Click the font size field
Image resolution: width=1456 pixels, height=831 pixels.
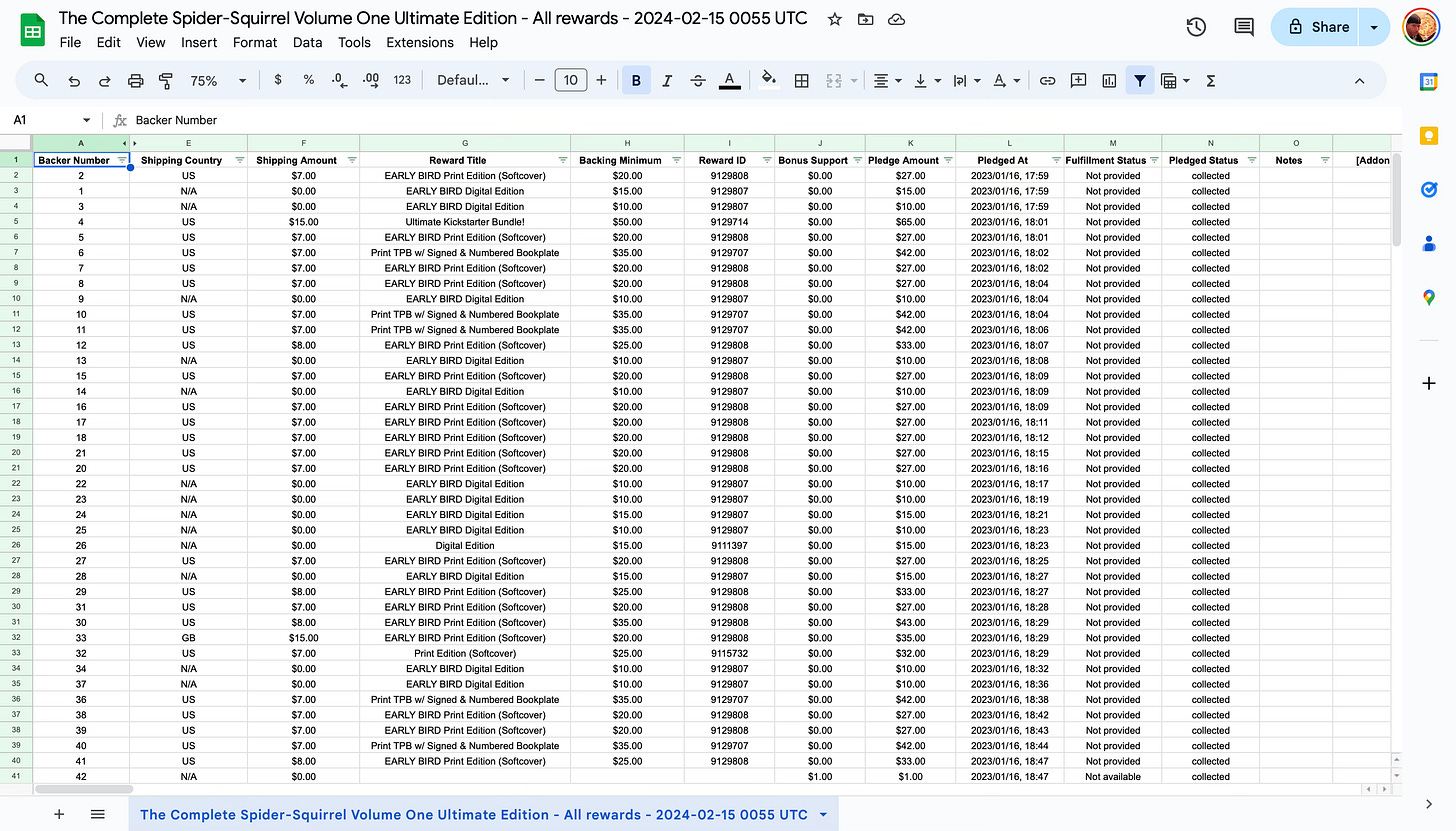pos(570,80)
